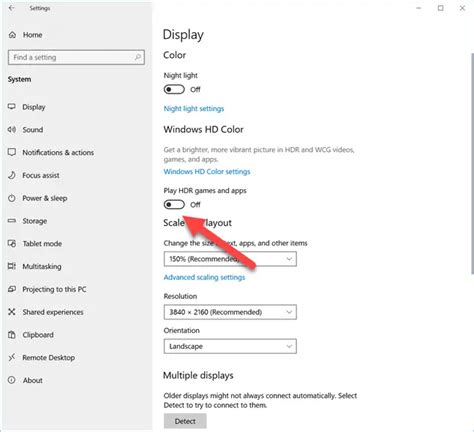Click the Projecting to this PC icon
The image size is (474, 432).
(12, 289)
